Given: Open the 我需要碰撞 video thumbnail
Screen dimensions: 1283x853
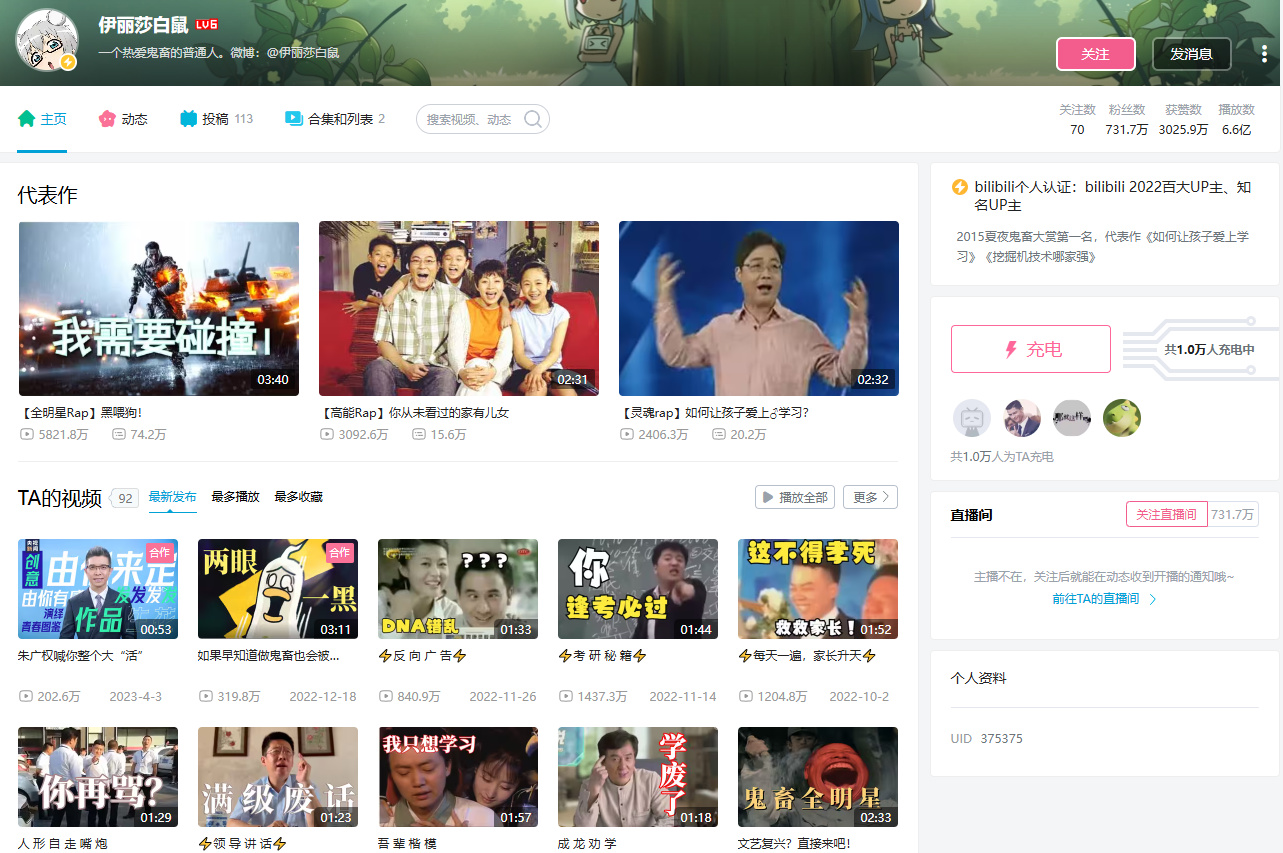Looking at the screenshot, I should [159, 308].
